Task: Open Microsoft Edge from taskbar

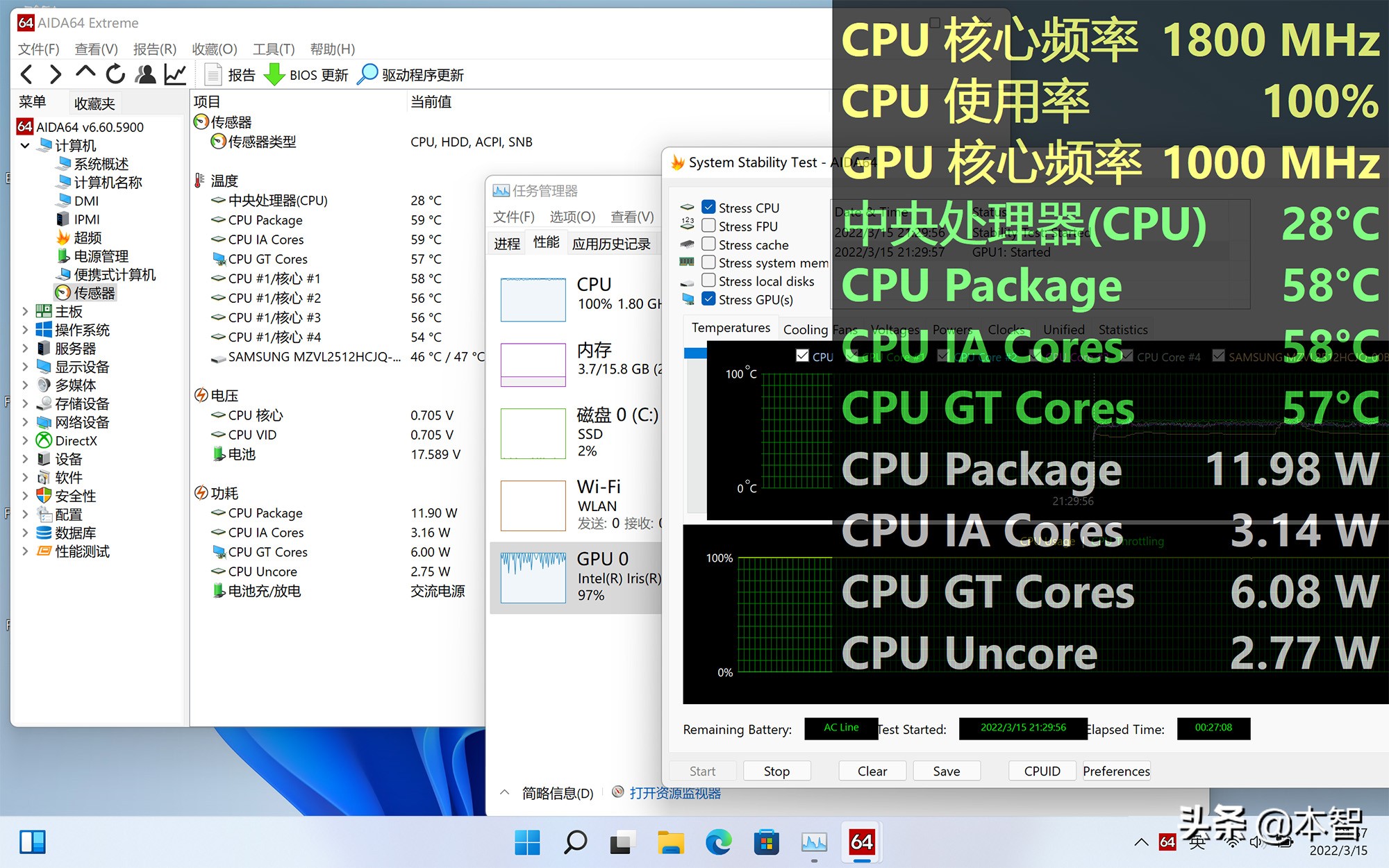Action: [718, 842]
